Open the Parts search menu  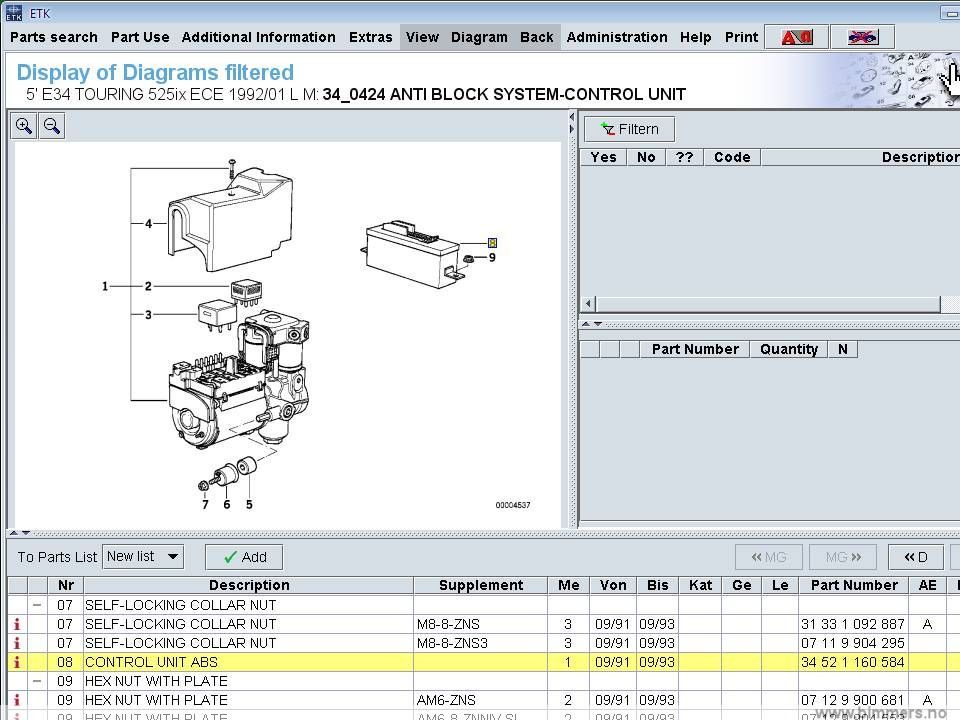coord(54,37)
